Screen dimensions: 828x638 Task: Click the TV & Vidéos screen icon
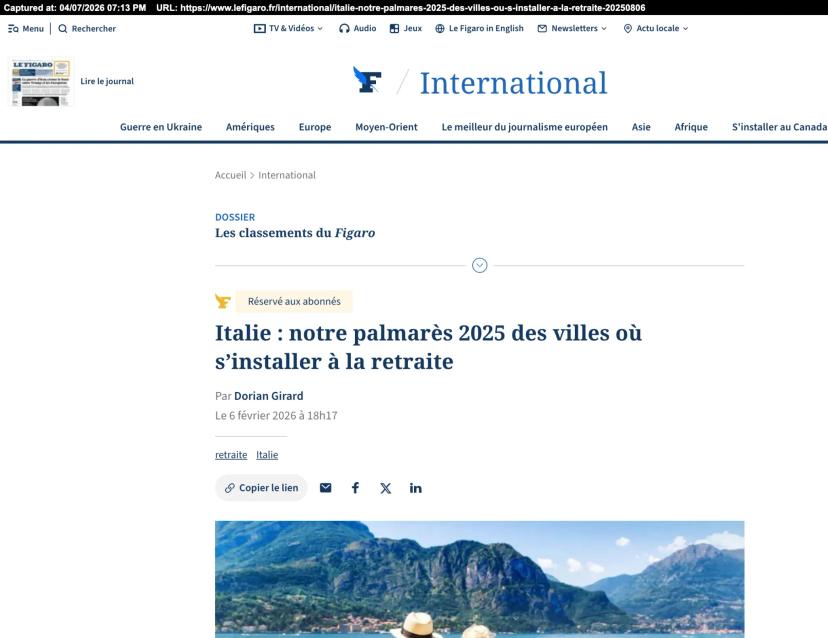[x=259, y=29]
